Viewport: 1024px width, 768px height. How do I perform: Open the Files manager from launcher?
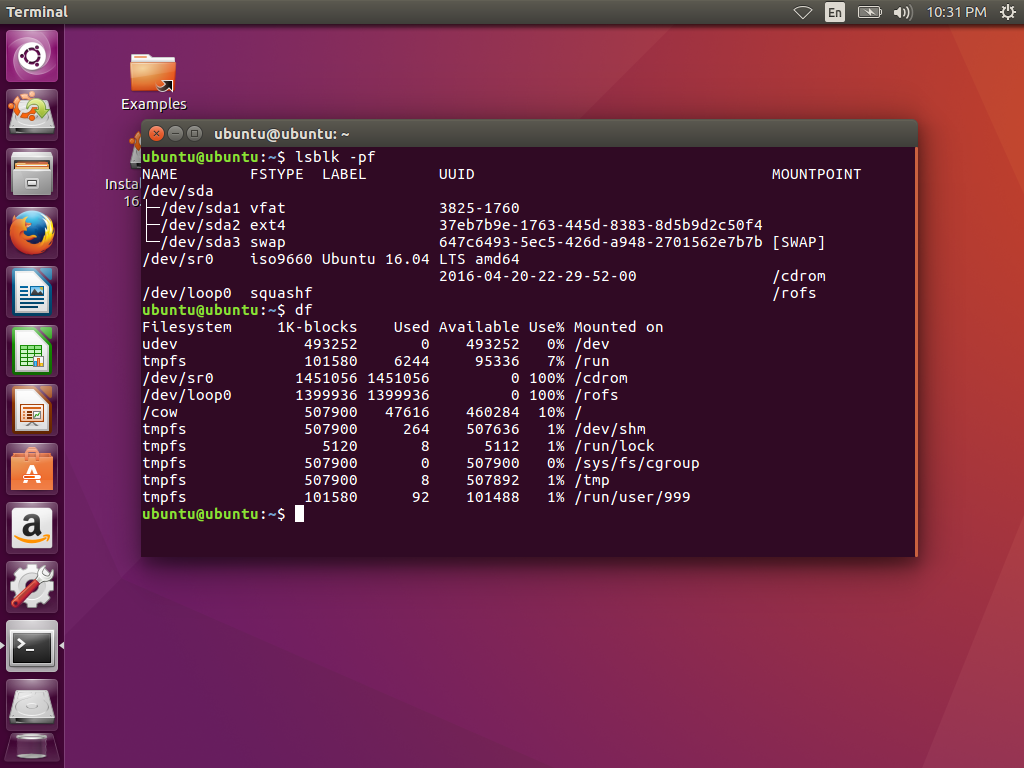click(32, 174)
